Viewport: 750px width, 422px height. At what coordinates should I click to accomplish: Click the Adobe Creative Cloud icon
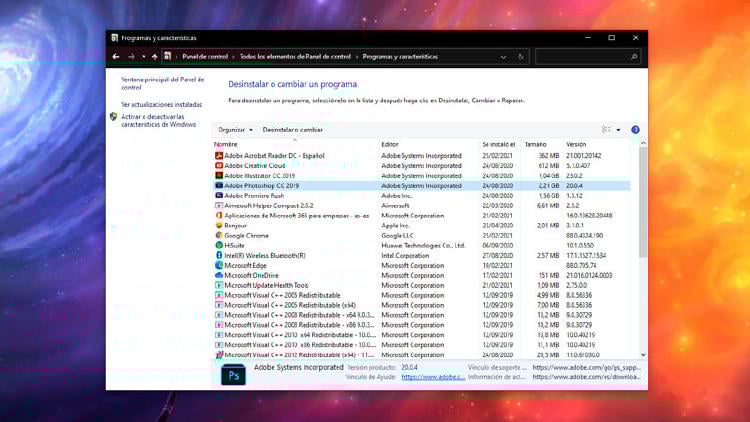coord(219,166)
